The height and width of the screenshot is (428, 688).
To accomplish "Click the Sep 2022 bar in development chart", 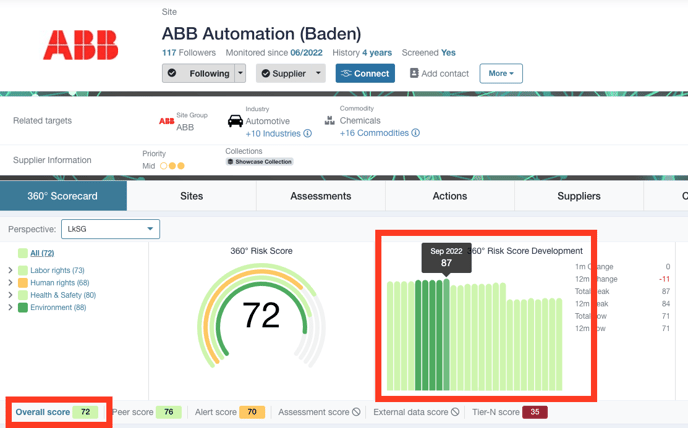I will point(446,334).
